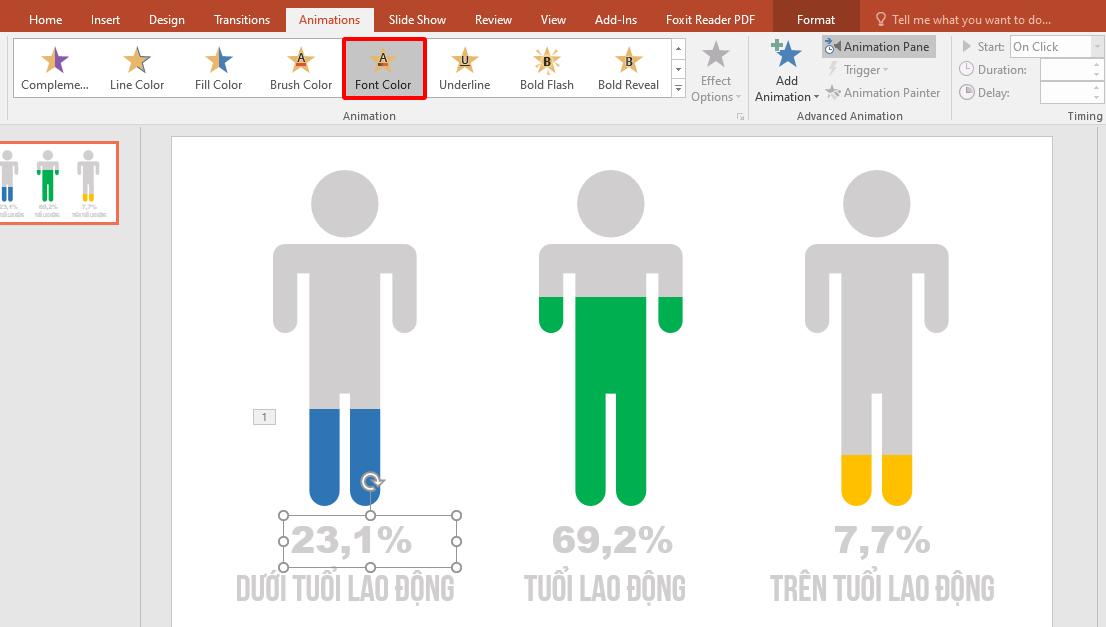Screen dimensions: 1106x627
Task: Click the TRÊN TUỔI LAO ĐỘNG caption
Action: (882, 589)
